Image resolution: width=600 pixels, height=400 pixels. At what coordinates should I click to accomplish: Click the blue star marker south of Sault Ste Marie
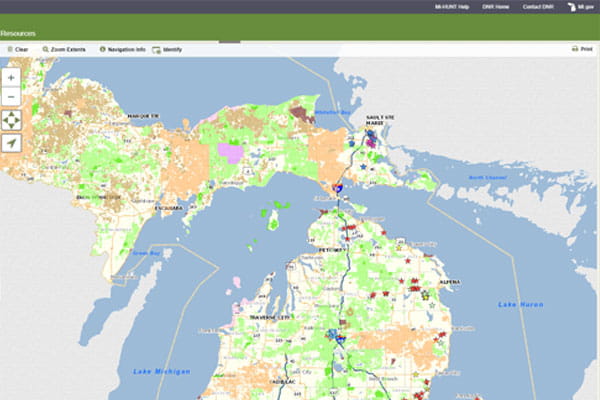363,167
